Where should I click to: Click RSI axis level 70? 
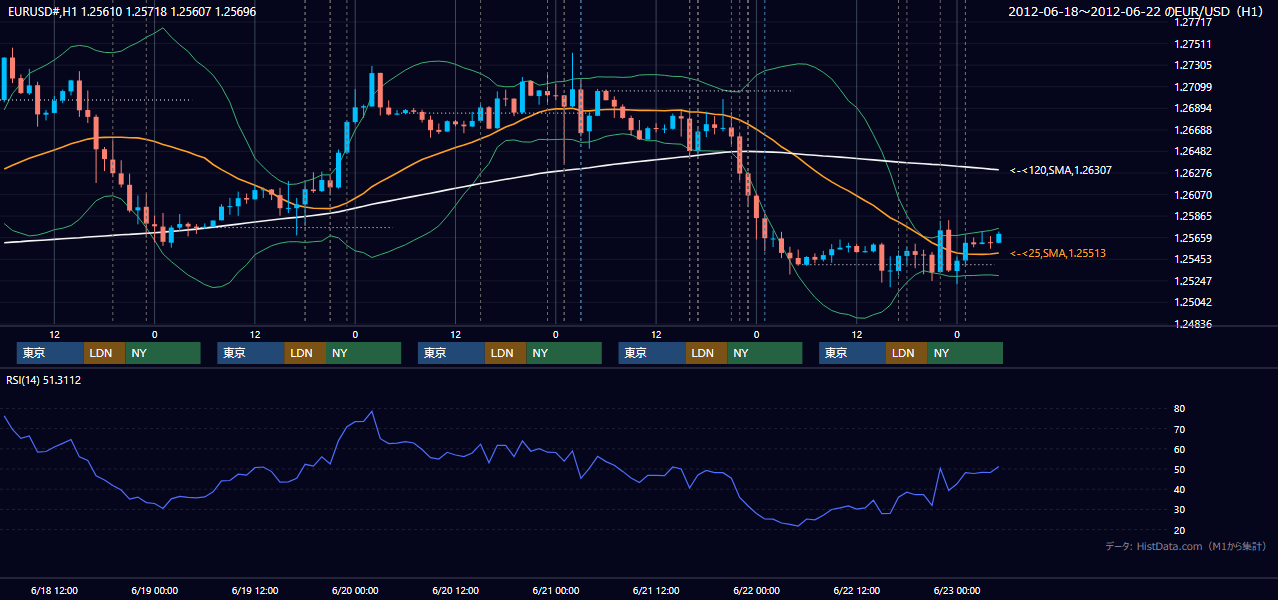(x=1179, y=429)
